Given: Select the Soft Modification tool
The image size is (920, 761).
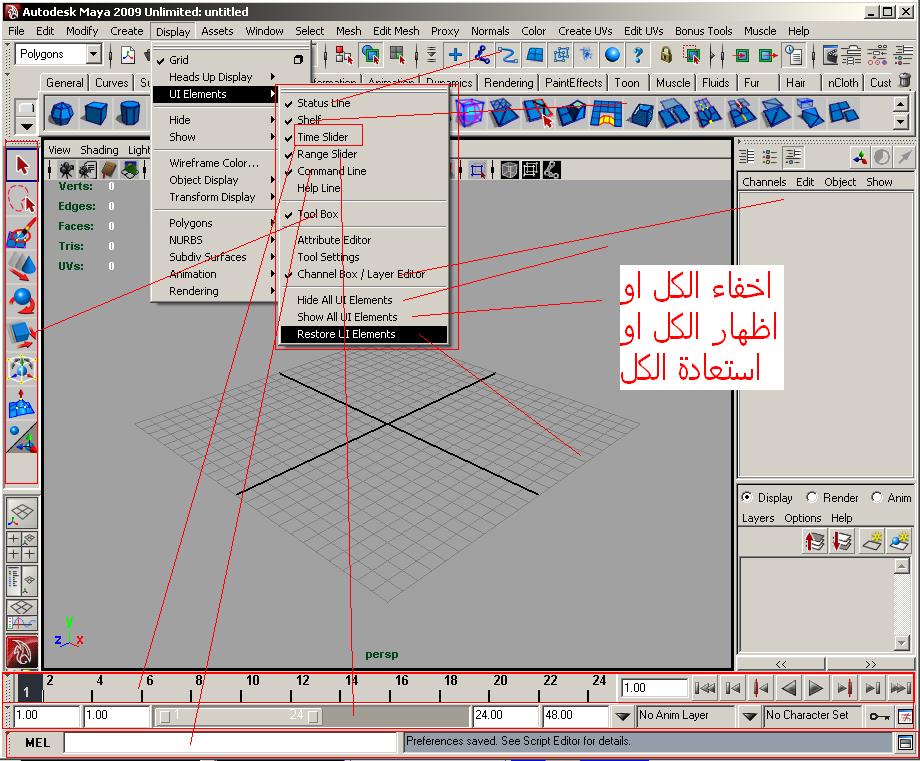Looking at the screenshot, I should click(x=22, y=404).
